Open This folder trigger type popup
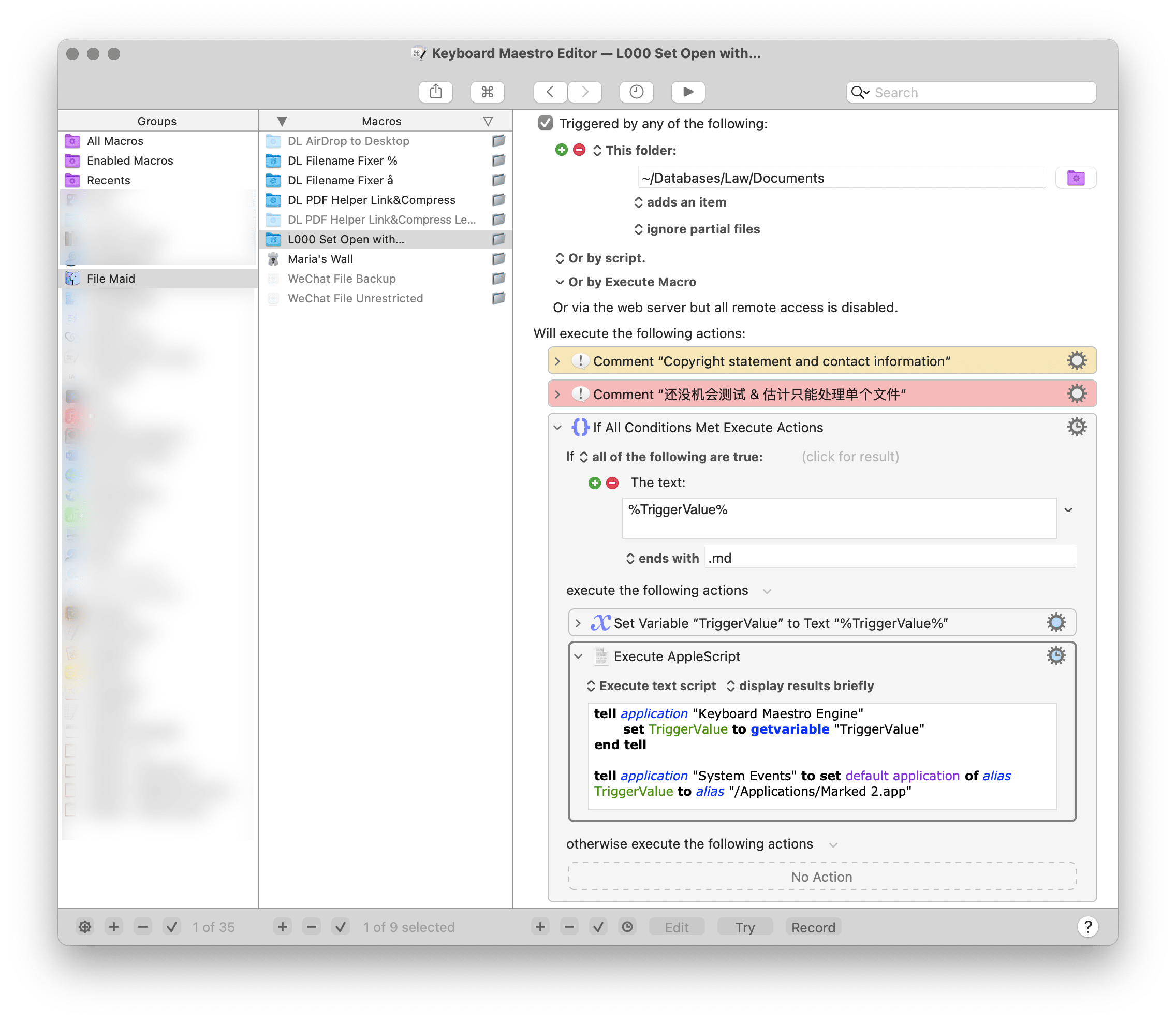The width and height of the screenshot is (1176, 1022). click(x=635, y=150)
